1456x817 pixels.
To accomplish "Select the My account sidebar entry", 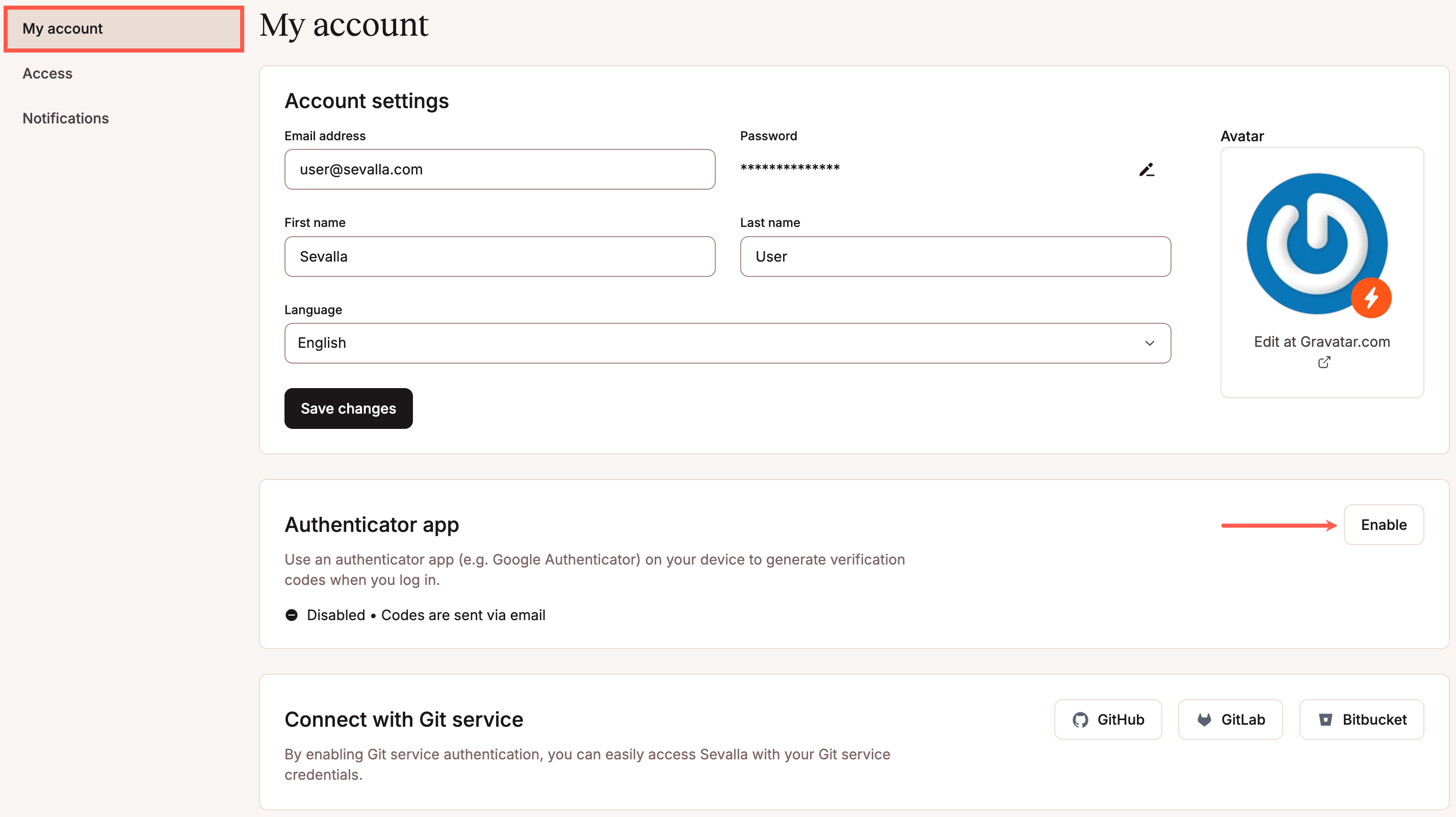I will [x=63, y=29].
